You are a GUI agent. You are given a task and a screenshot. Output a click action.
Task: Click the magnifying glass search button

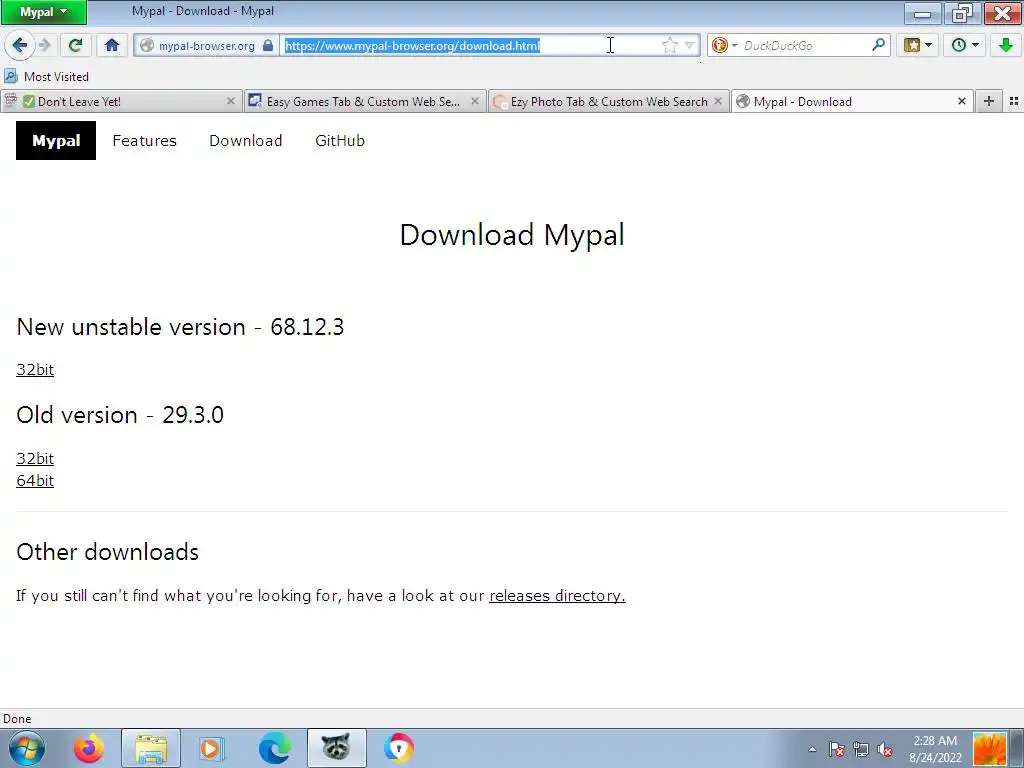pos(878,45)
